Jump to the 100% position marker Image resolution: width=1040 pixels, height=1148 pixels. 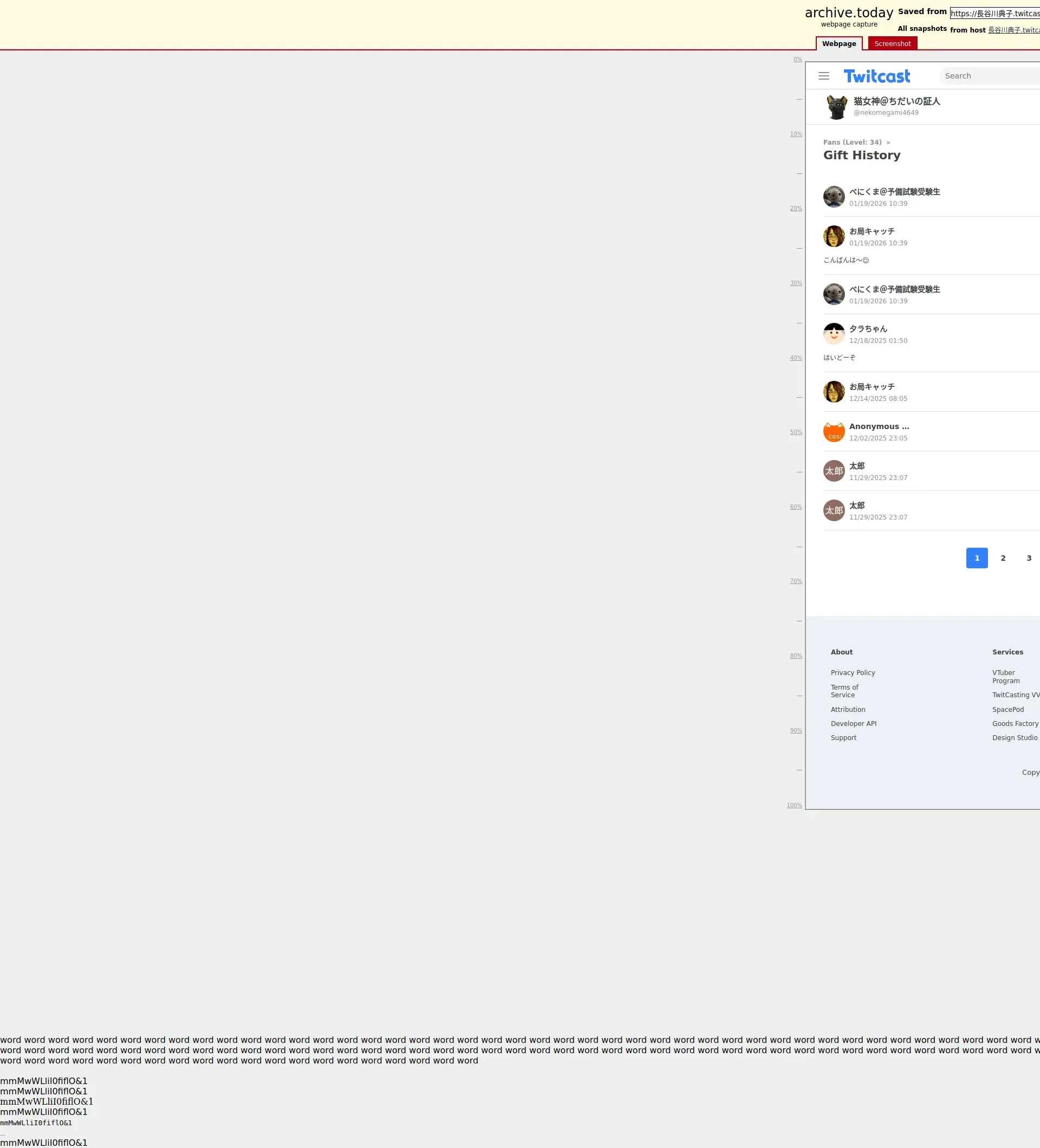[x=794, y=806]
